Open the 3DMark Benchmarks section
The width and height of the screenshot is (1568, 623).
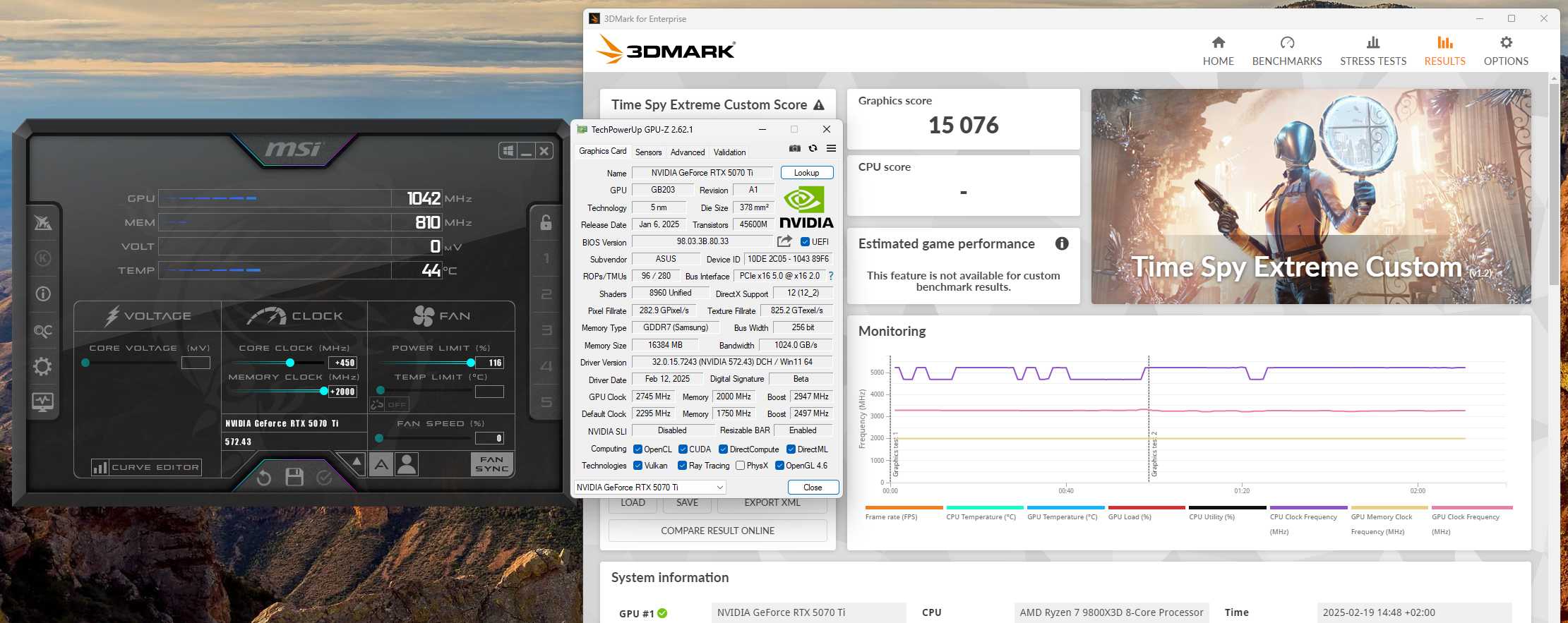click(1287, 52)
